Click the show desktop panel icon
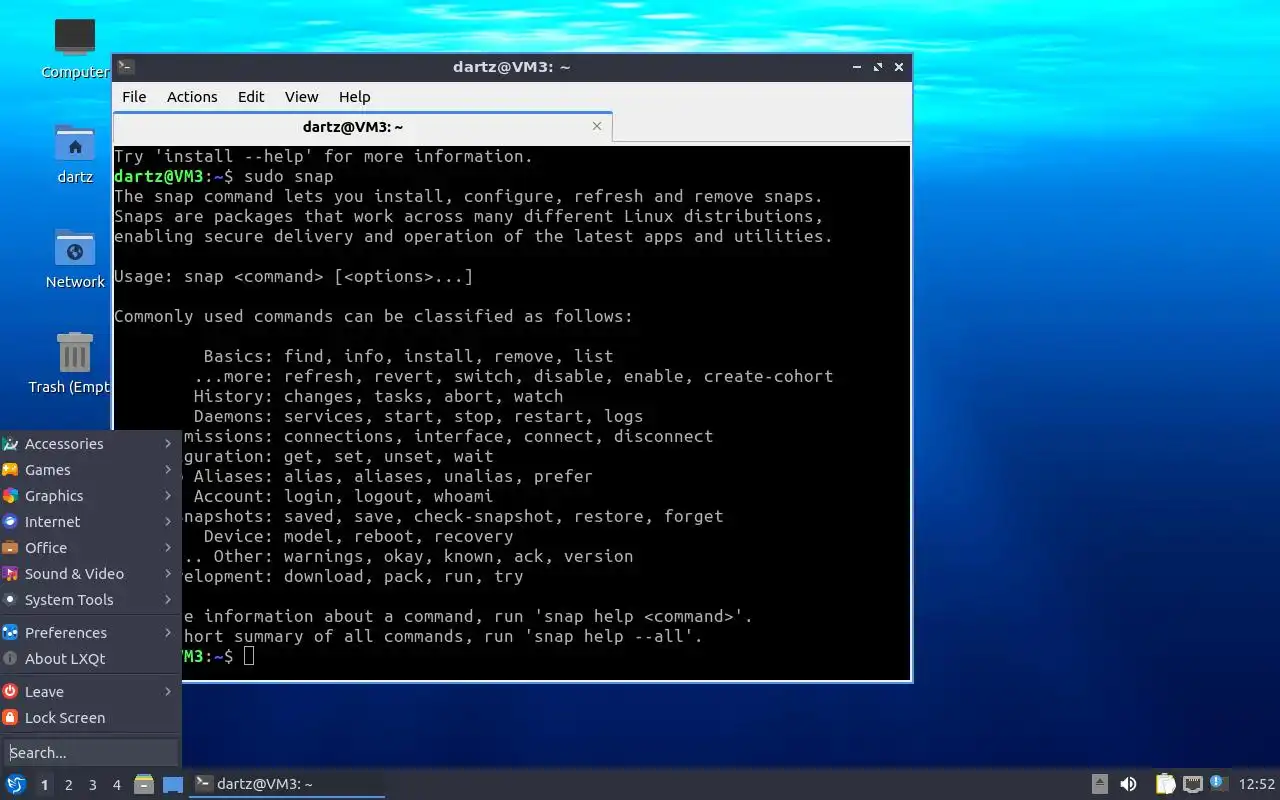The height and width of the screenshot is (800, 1280). (173, 784)
